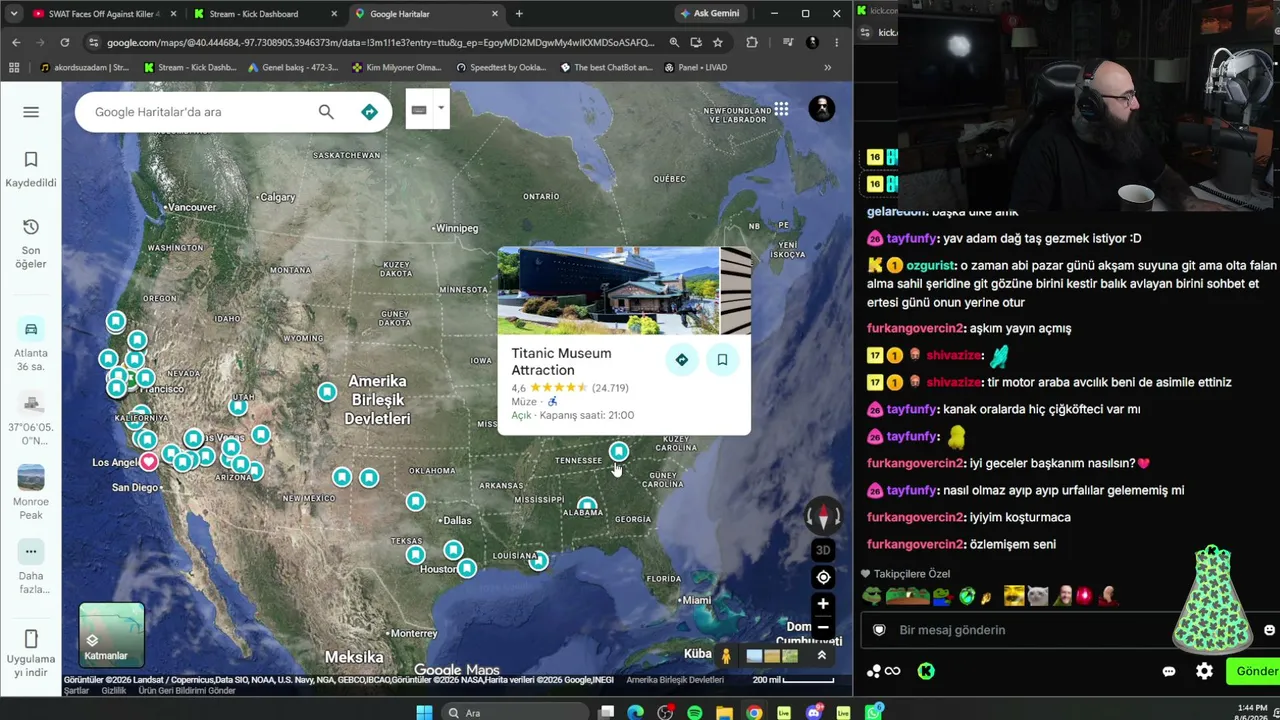
Task: Open The best ChatBot bookmark
Action: 606,68
